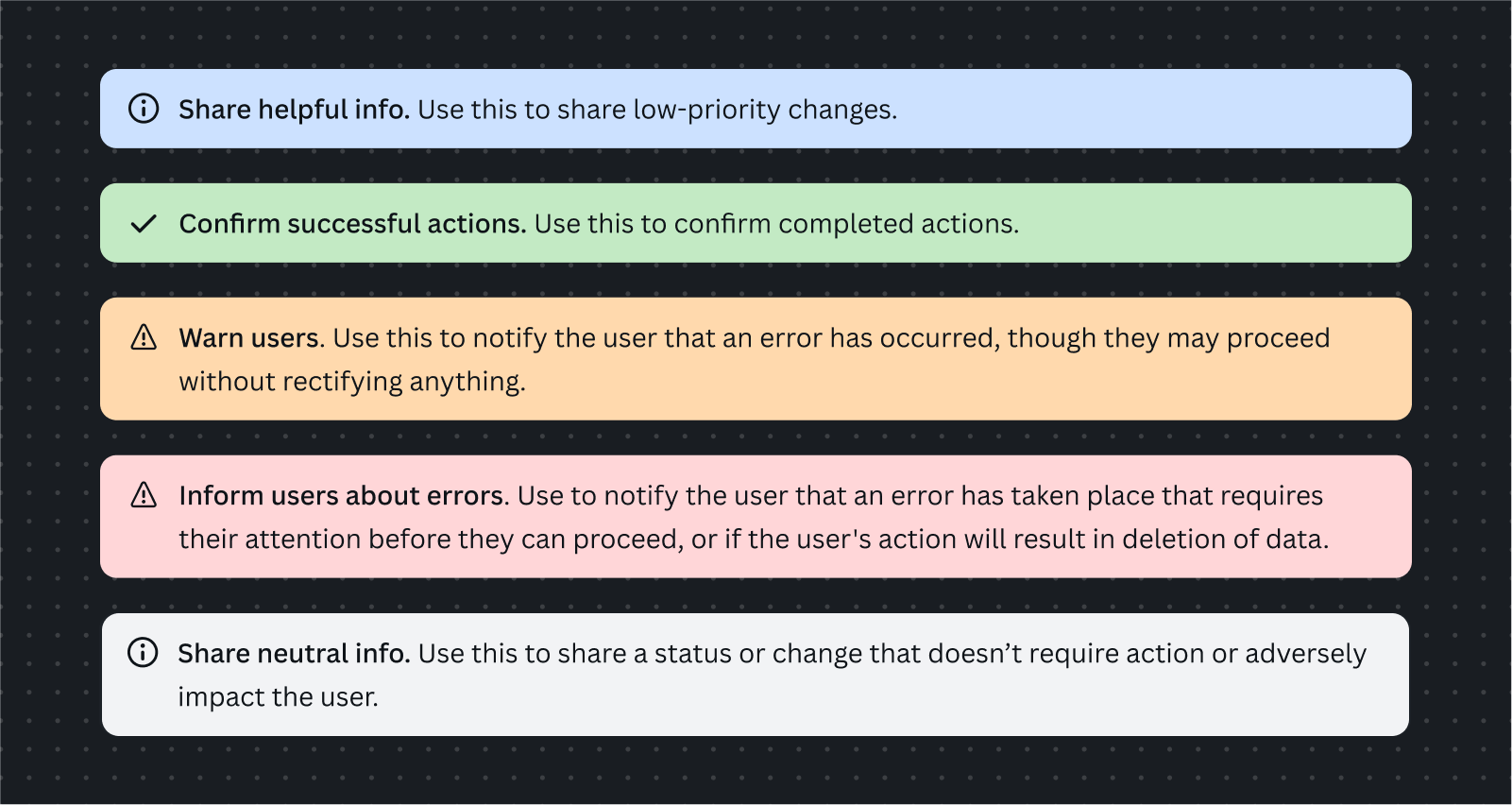Screen dimensions: 1512x805
Task: Select the 'Inform users about errors.' heading
Action: (x=344, y=496)
